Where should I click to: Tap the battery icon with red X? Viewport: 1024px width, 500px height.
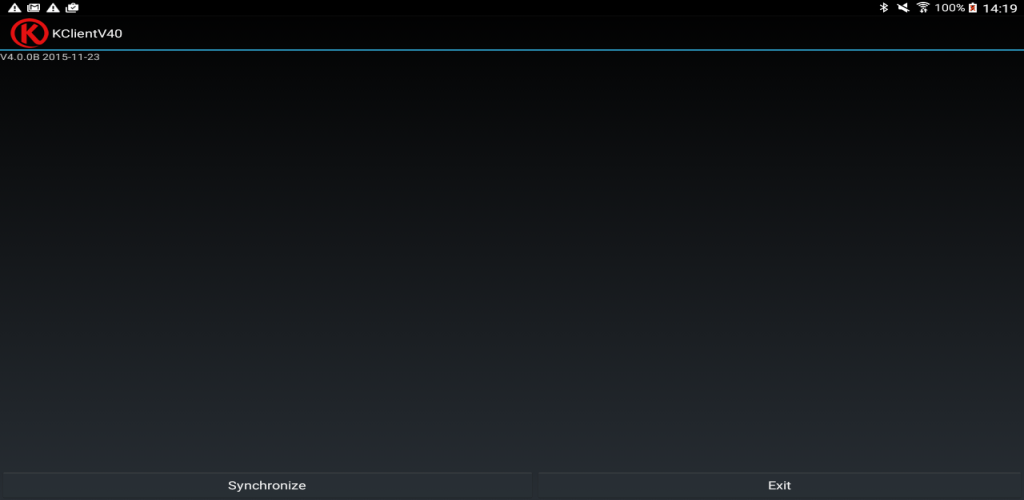tap(972, 8)
